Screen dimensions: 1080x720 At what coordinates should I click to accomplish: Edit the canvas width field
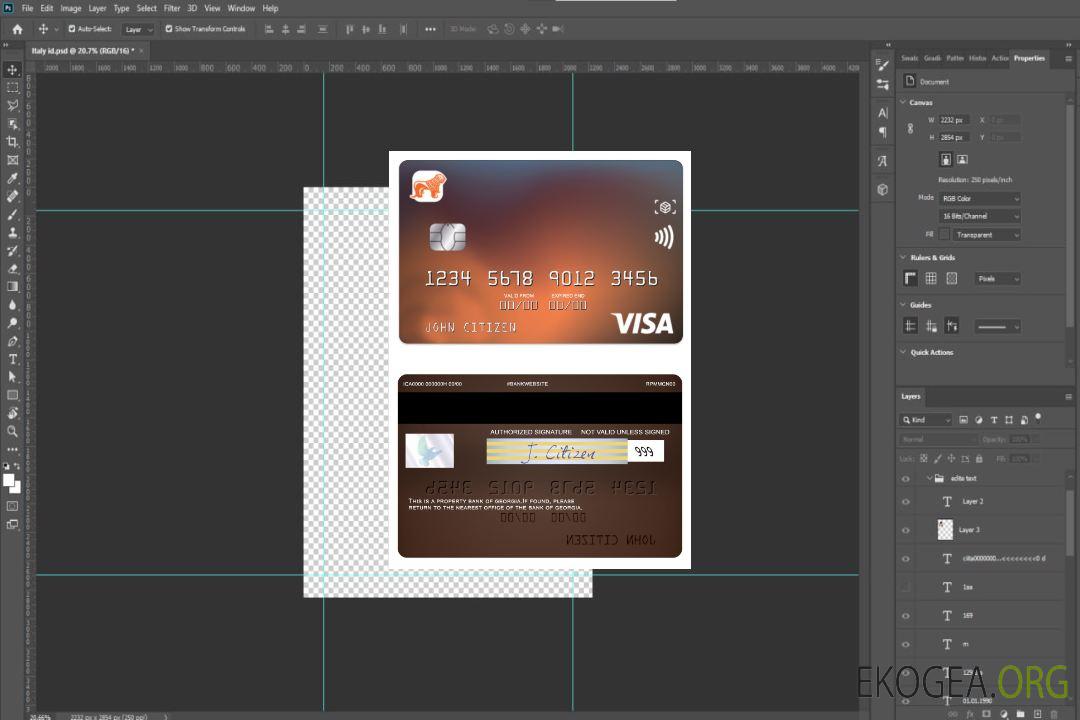953,120
